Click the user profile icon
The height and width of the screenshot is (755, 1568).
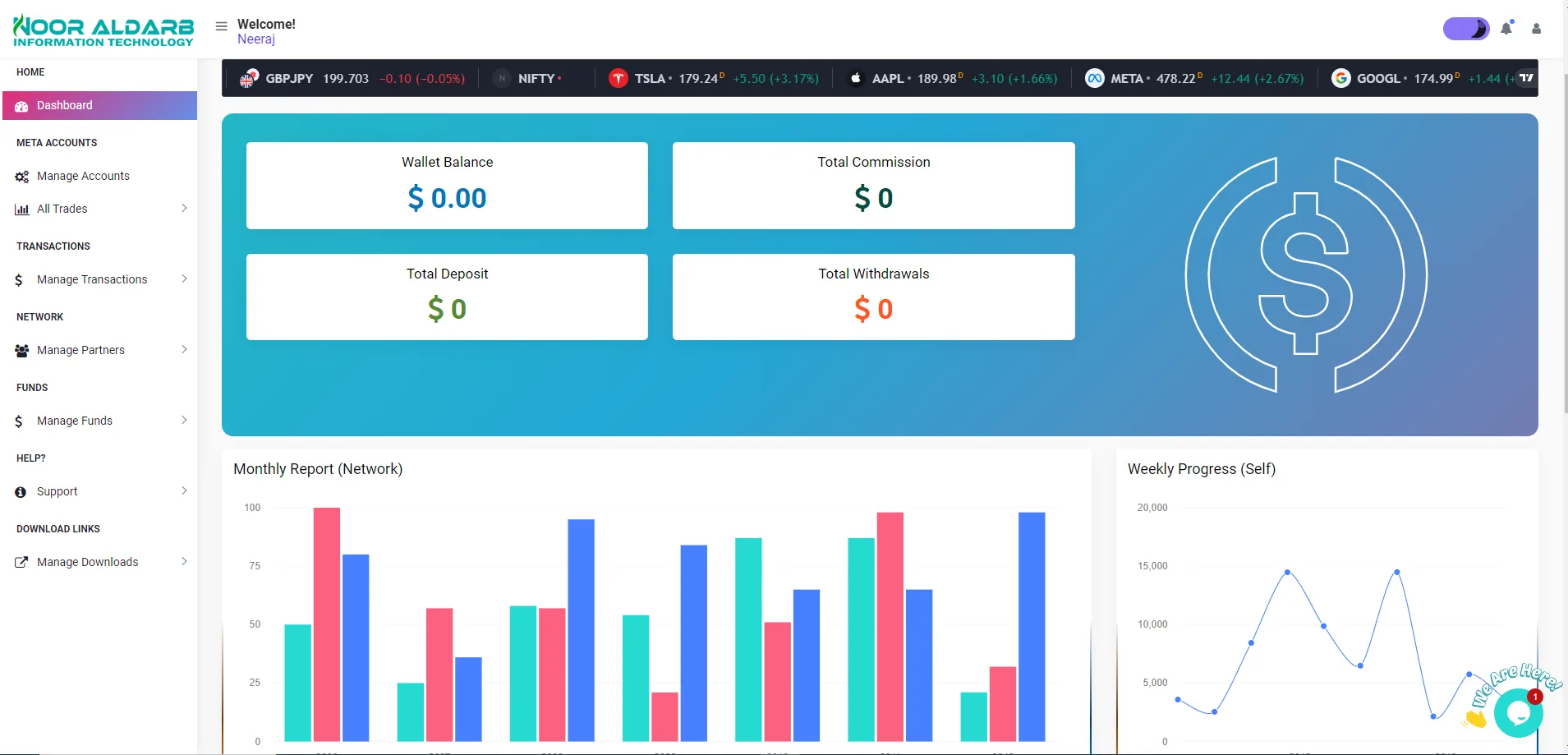pyautogui.click(x=1535, y=29)
